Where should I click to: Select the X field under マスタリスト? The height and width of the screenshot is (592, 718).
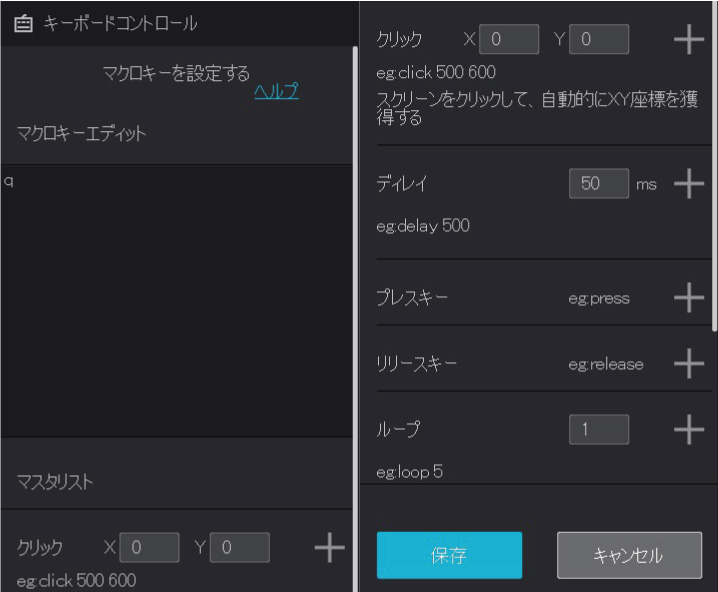coord(149,547)
